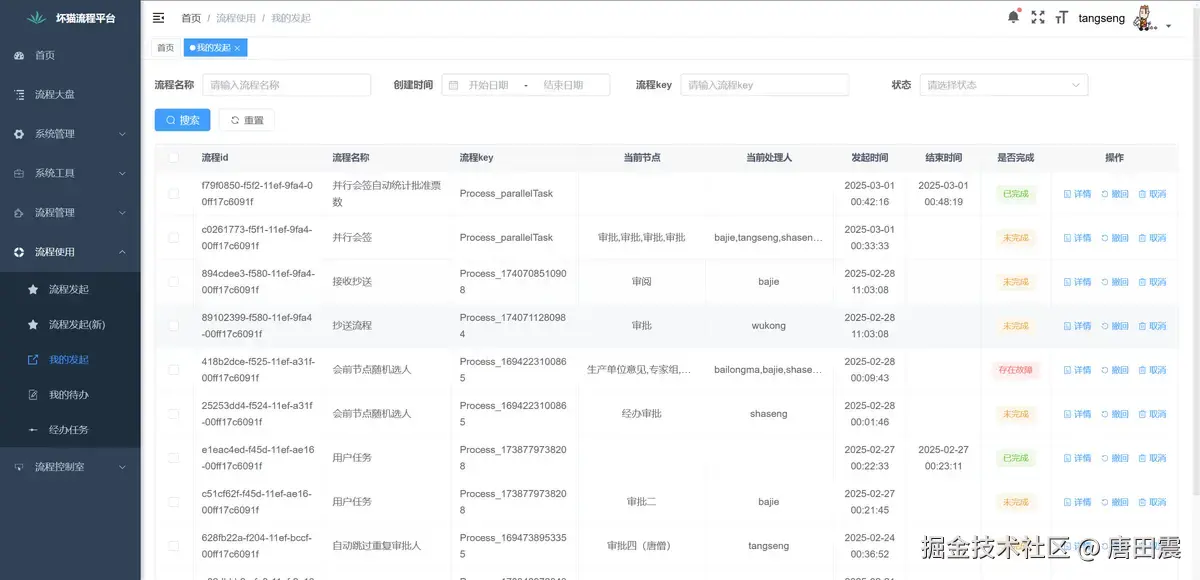Open 详情 for the 接收抄送 row
This screenshot has height=580, width=1200.
point(1077,282)
